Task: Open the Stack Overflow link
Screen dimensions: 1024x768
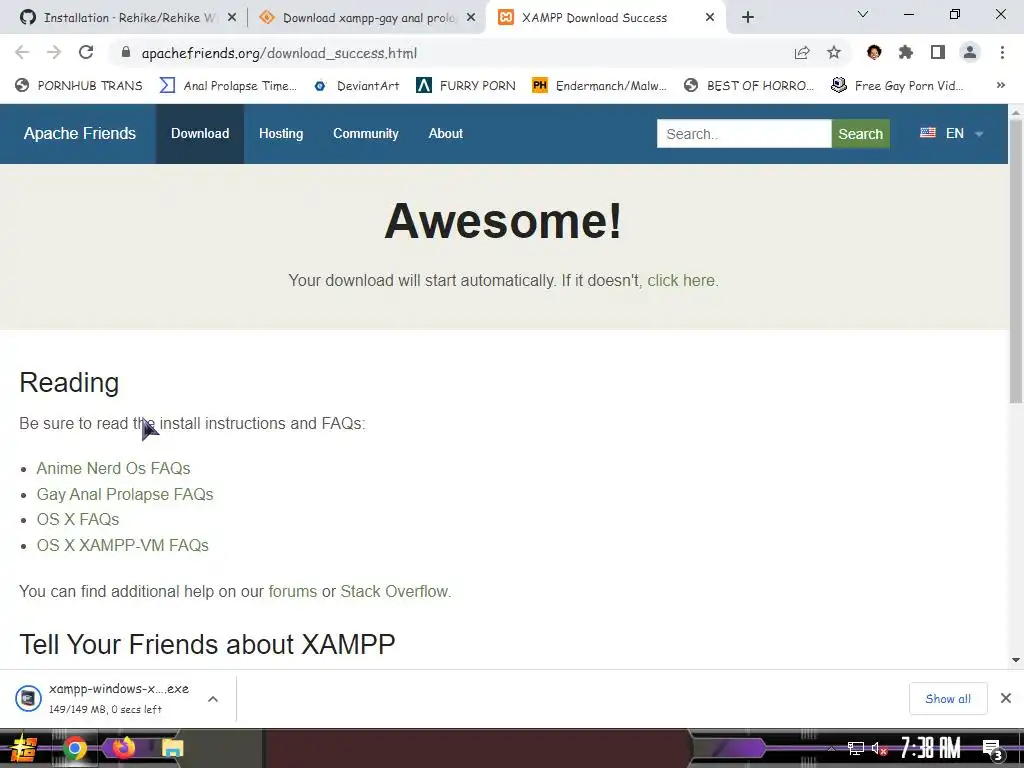Action: 396,591
